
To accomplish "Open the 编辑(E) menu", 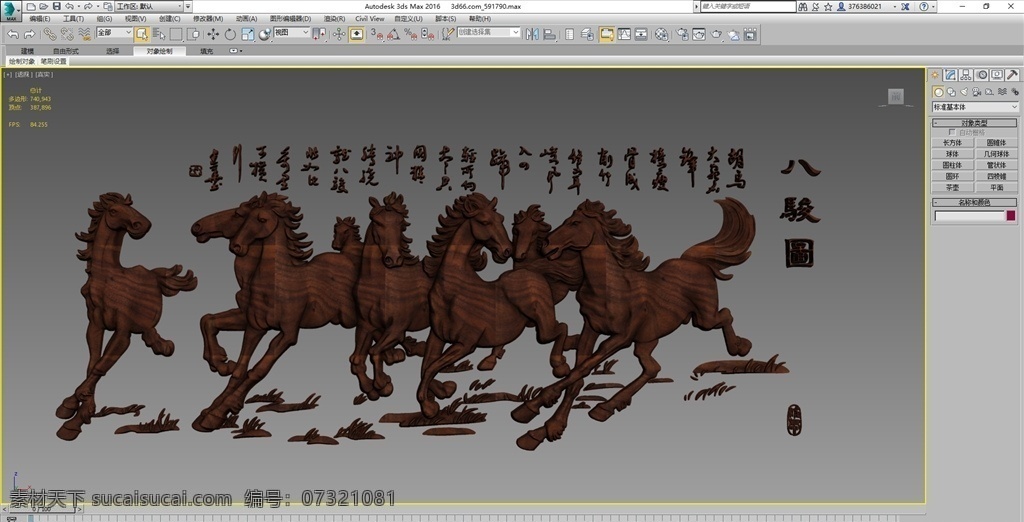I will [x=39, y=19].
